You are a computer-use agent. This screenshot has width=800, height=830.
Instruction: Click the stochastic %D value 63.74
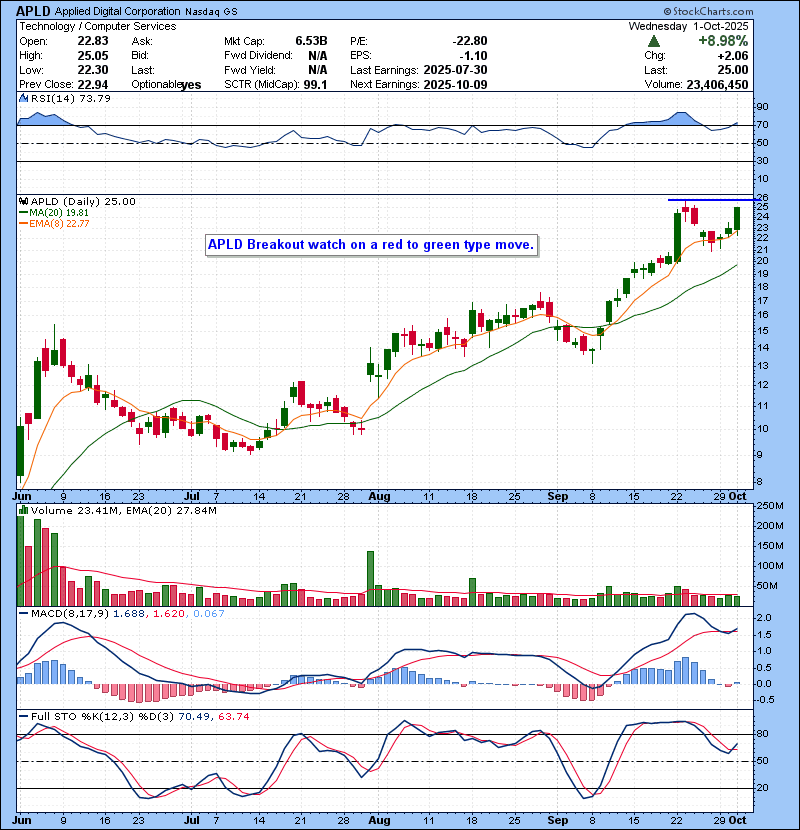click(233, 717)
